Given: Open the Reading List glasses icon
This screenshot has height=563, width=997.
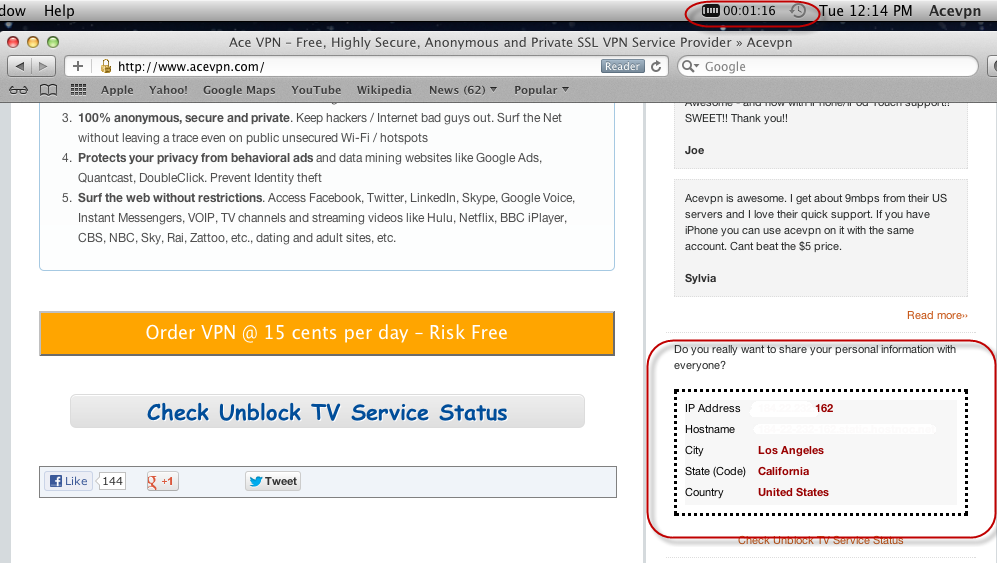Looking at the screenshot, I should pos(18,90).
